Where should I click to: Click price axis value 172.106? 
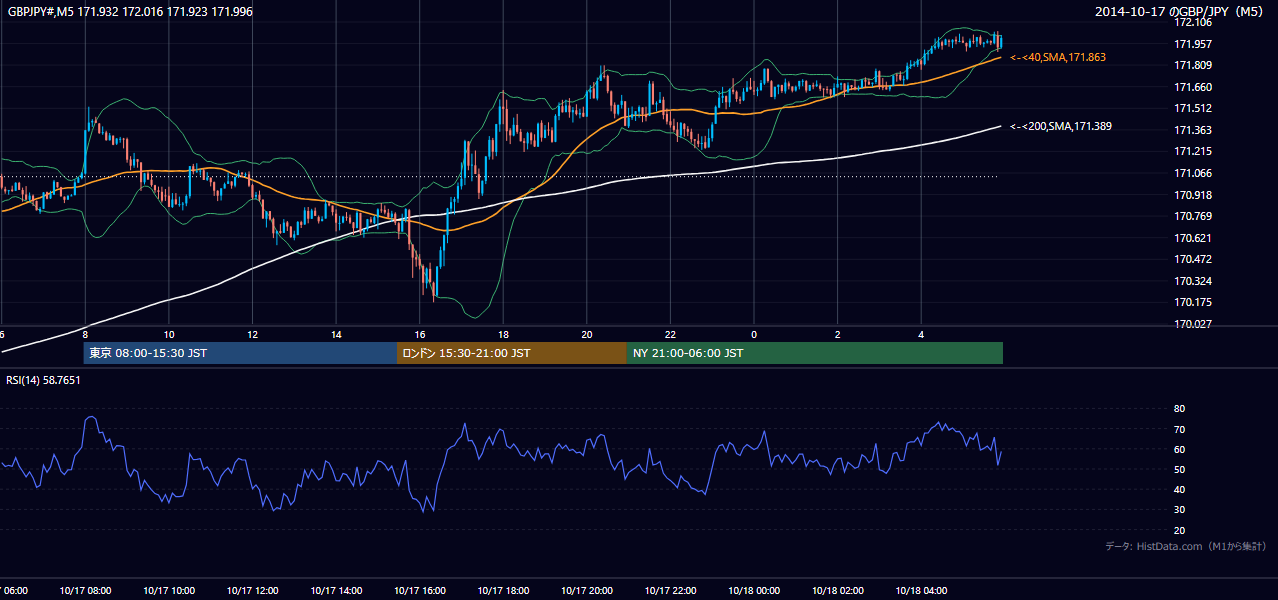[x=1193, y=22]
